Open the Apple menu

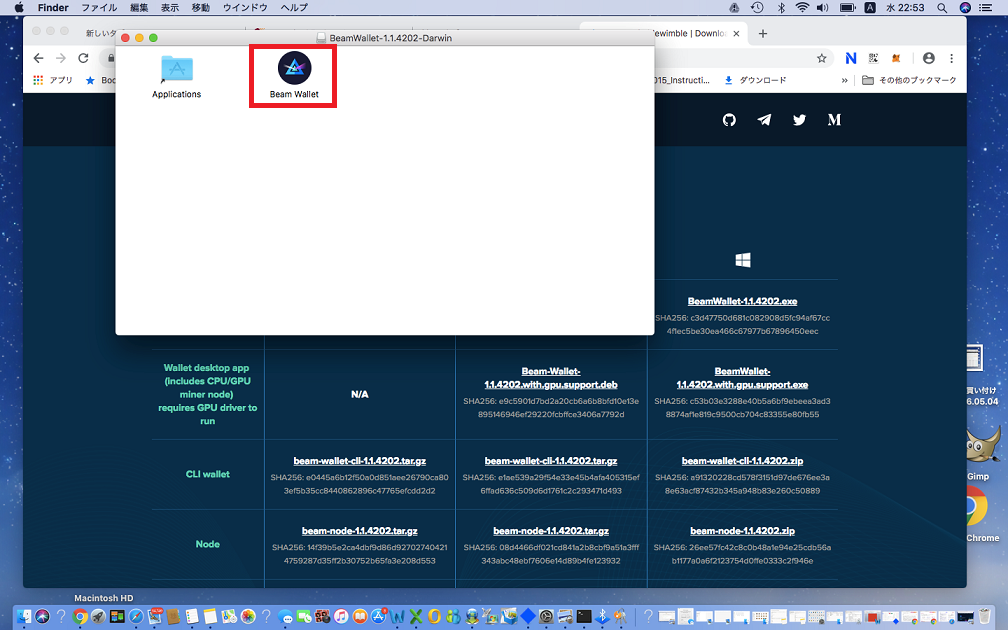[x=19, y=8]
